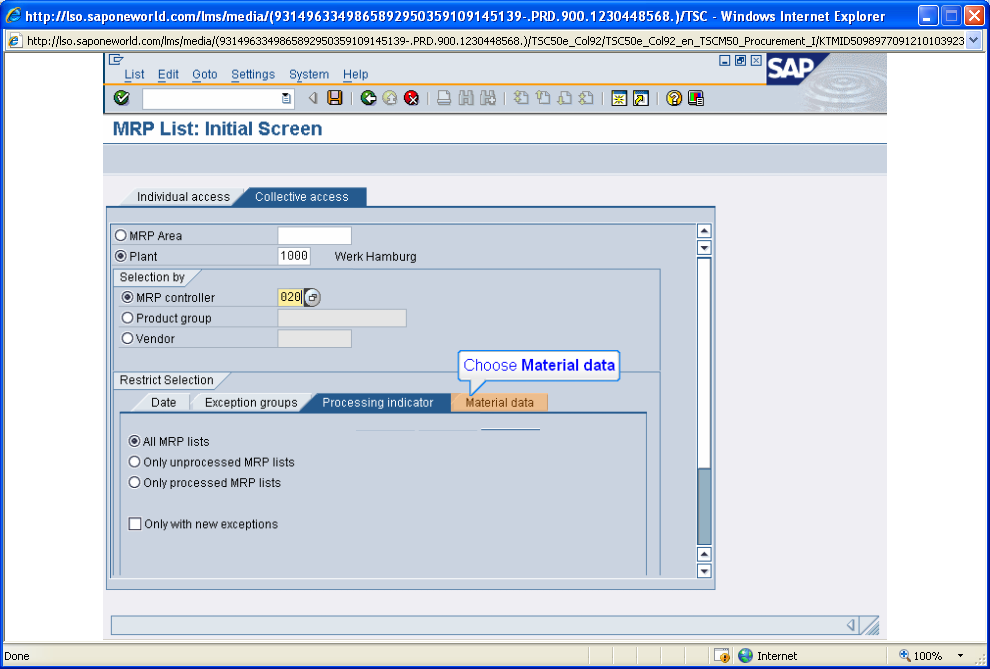Open the Goto menu

tap(205, 74)
